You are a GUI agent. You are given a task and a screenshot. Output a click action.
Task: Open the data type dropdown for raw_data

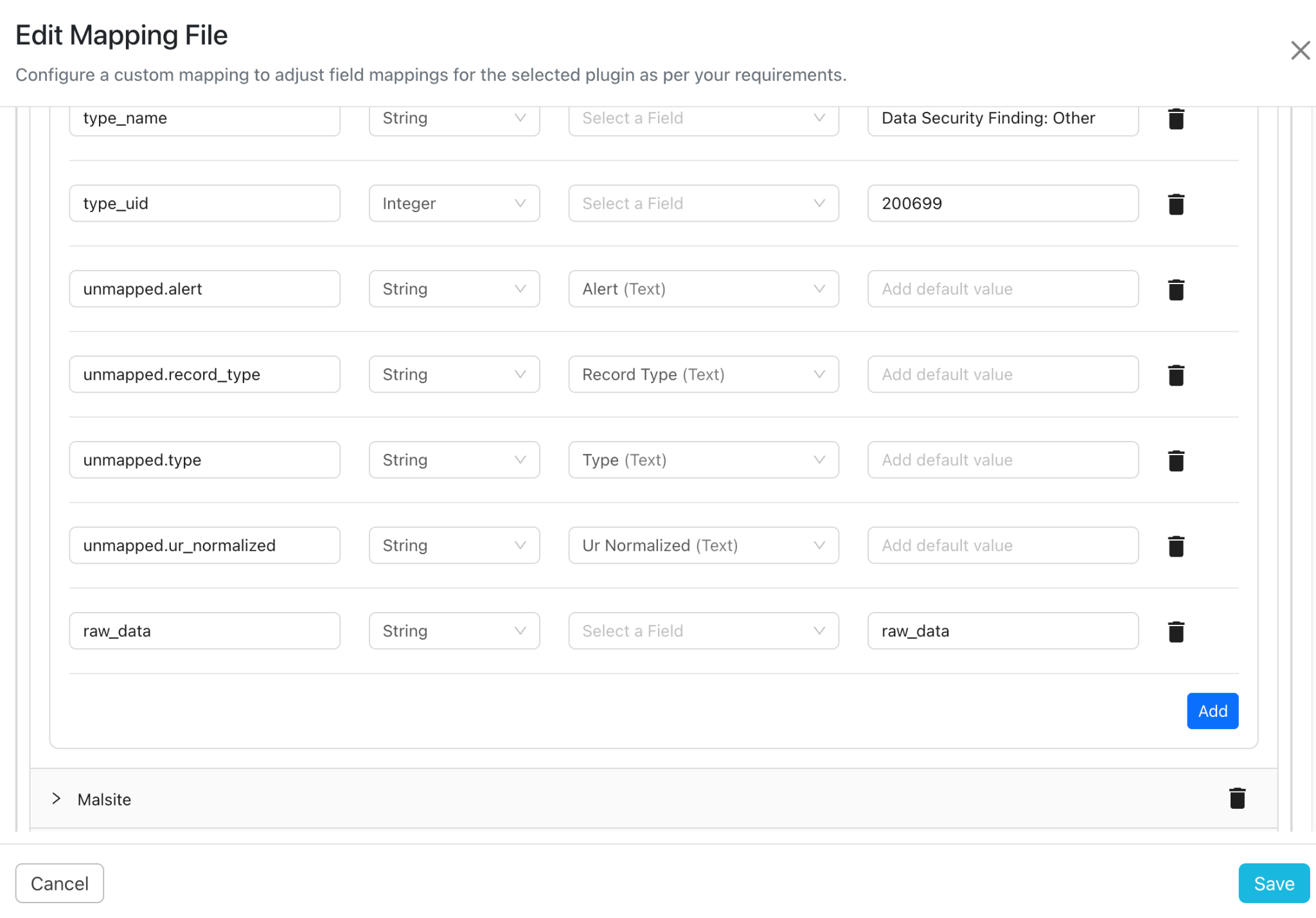coord(454,631)
